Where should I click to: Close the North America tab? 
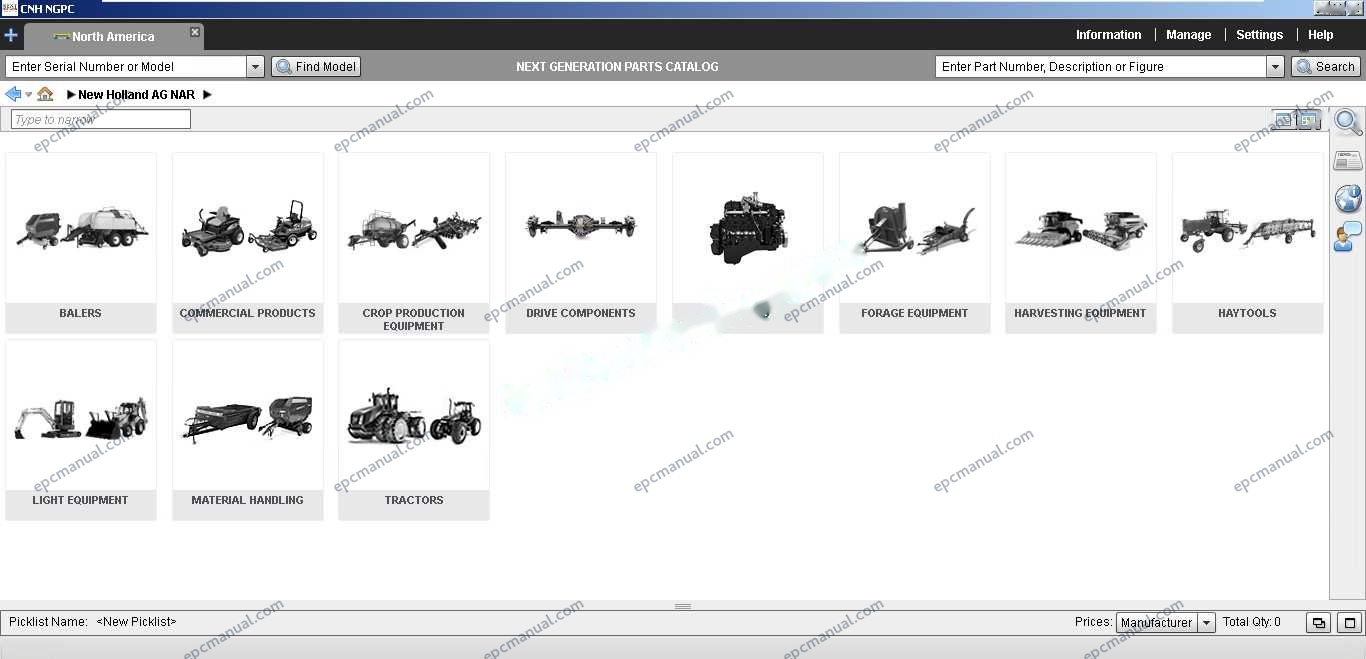coord(195,32)
